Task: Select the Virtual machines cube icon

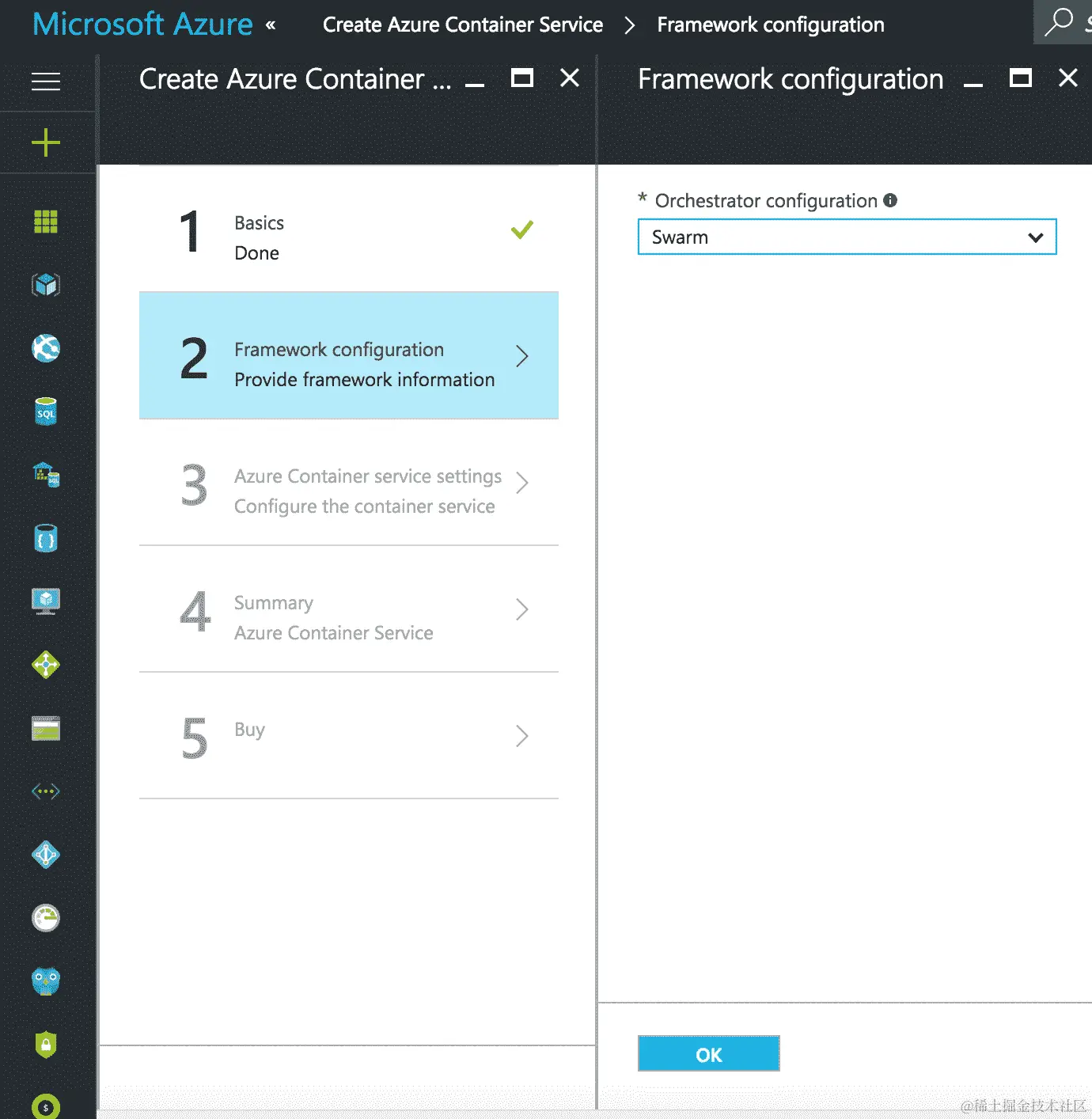Action: 45,285
